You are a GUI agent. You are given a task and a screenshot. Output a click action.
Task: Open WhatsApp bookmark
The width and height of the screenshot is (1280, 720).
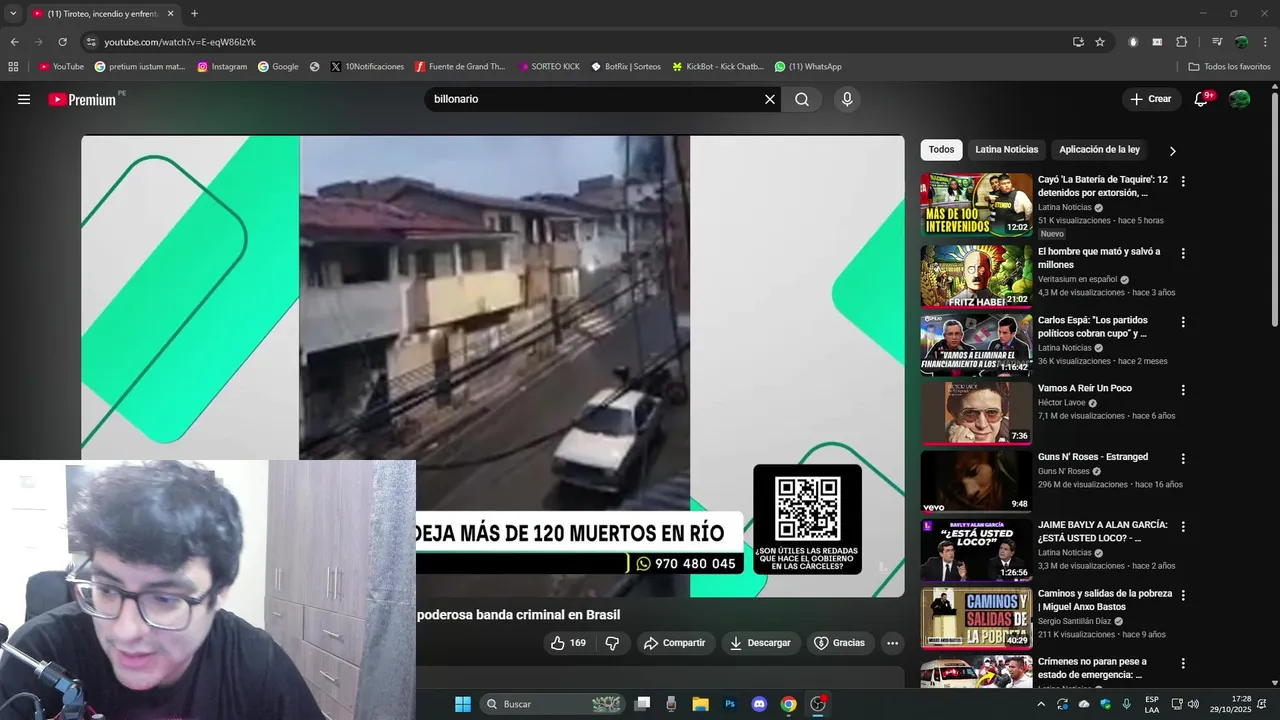[x=808, y=67]
